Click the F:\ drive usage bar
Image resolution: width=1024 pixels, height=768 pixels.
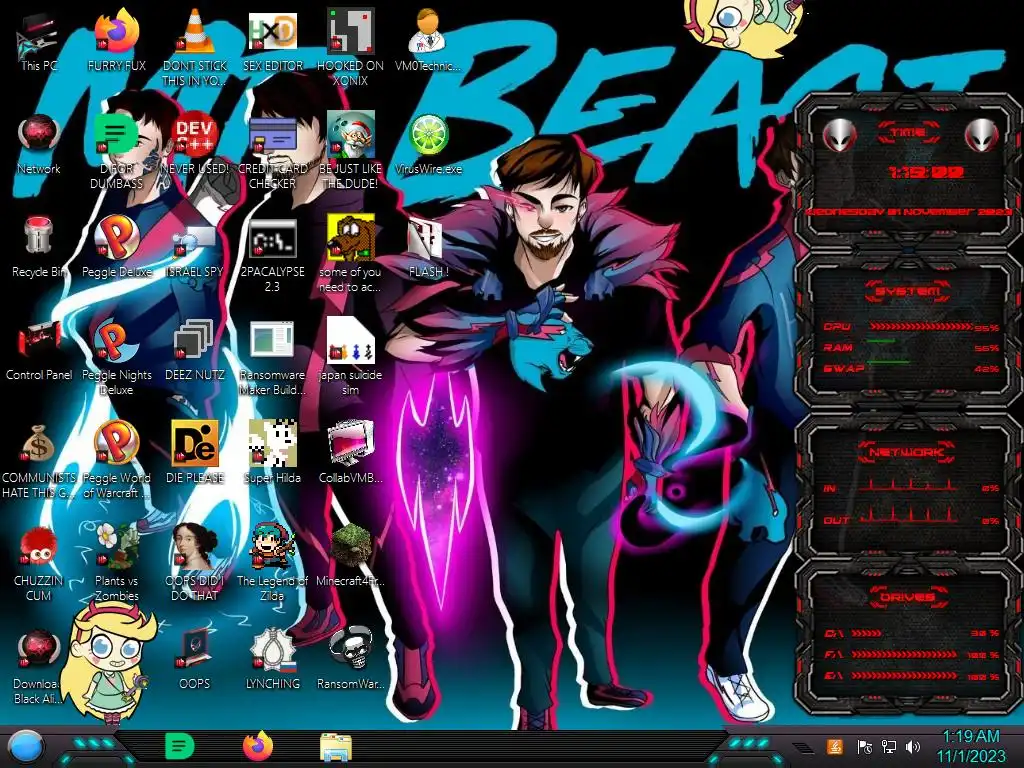[904, 654]
